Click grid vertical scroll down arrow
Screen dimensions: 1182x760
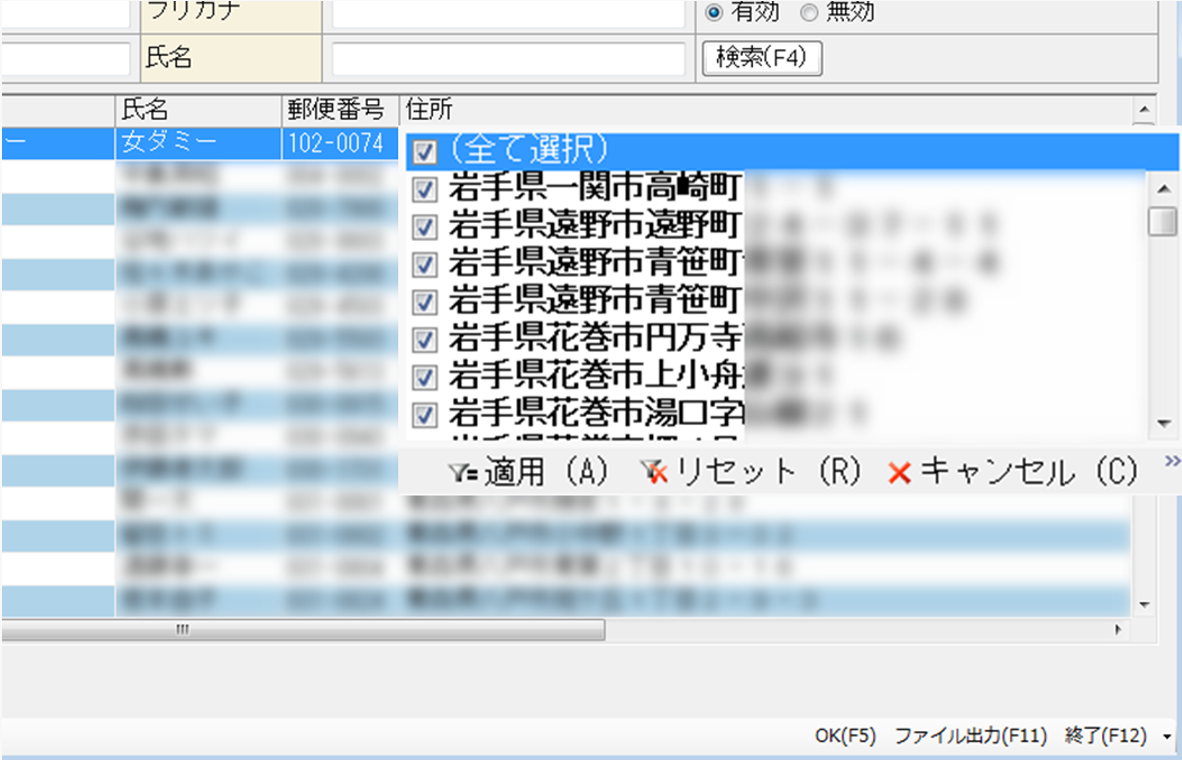pos(1144,605)
